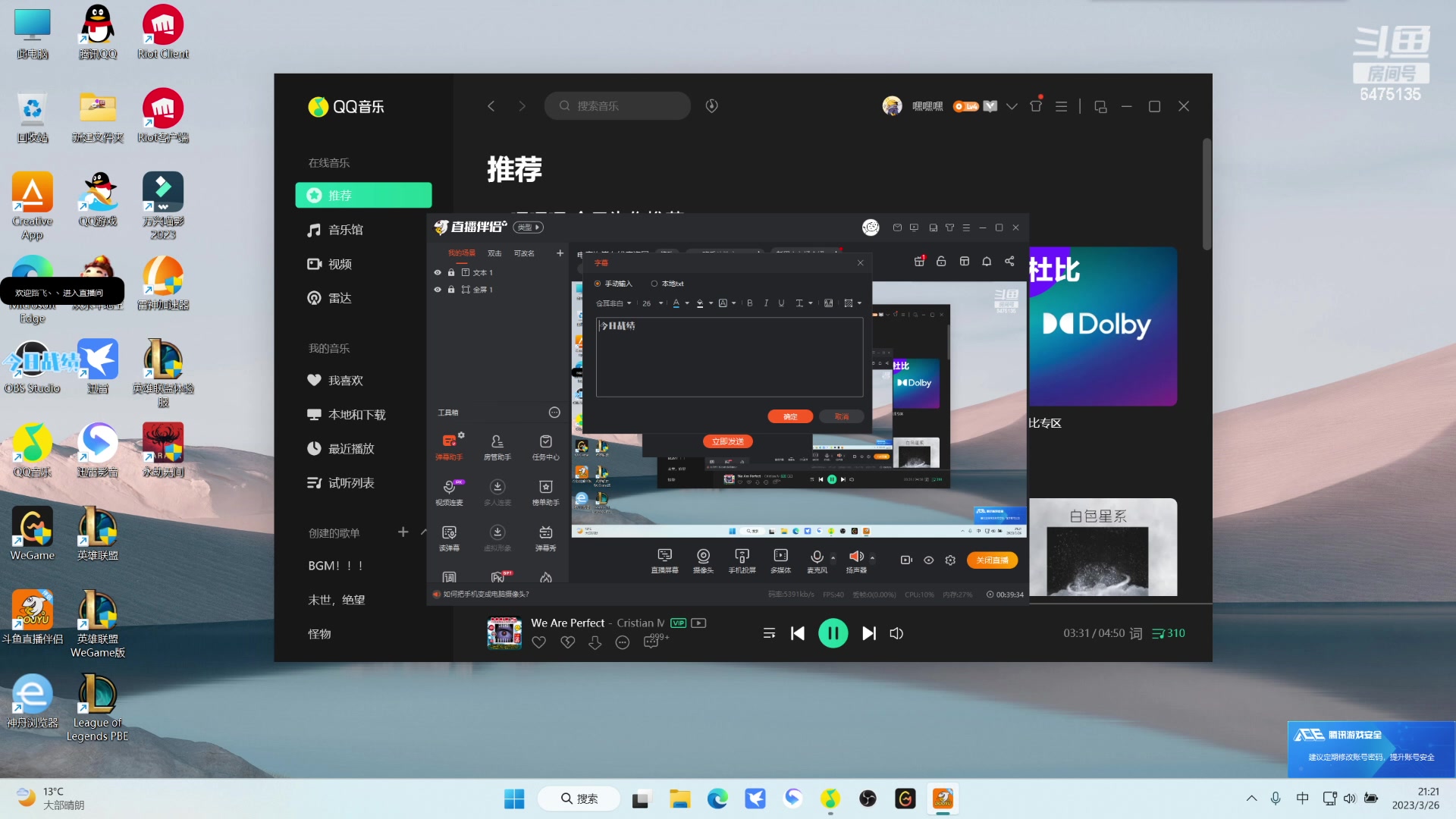Click the fill color bucket swatch
This screenshot has height=819, width=1456.
pos(700,303)
